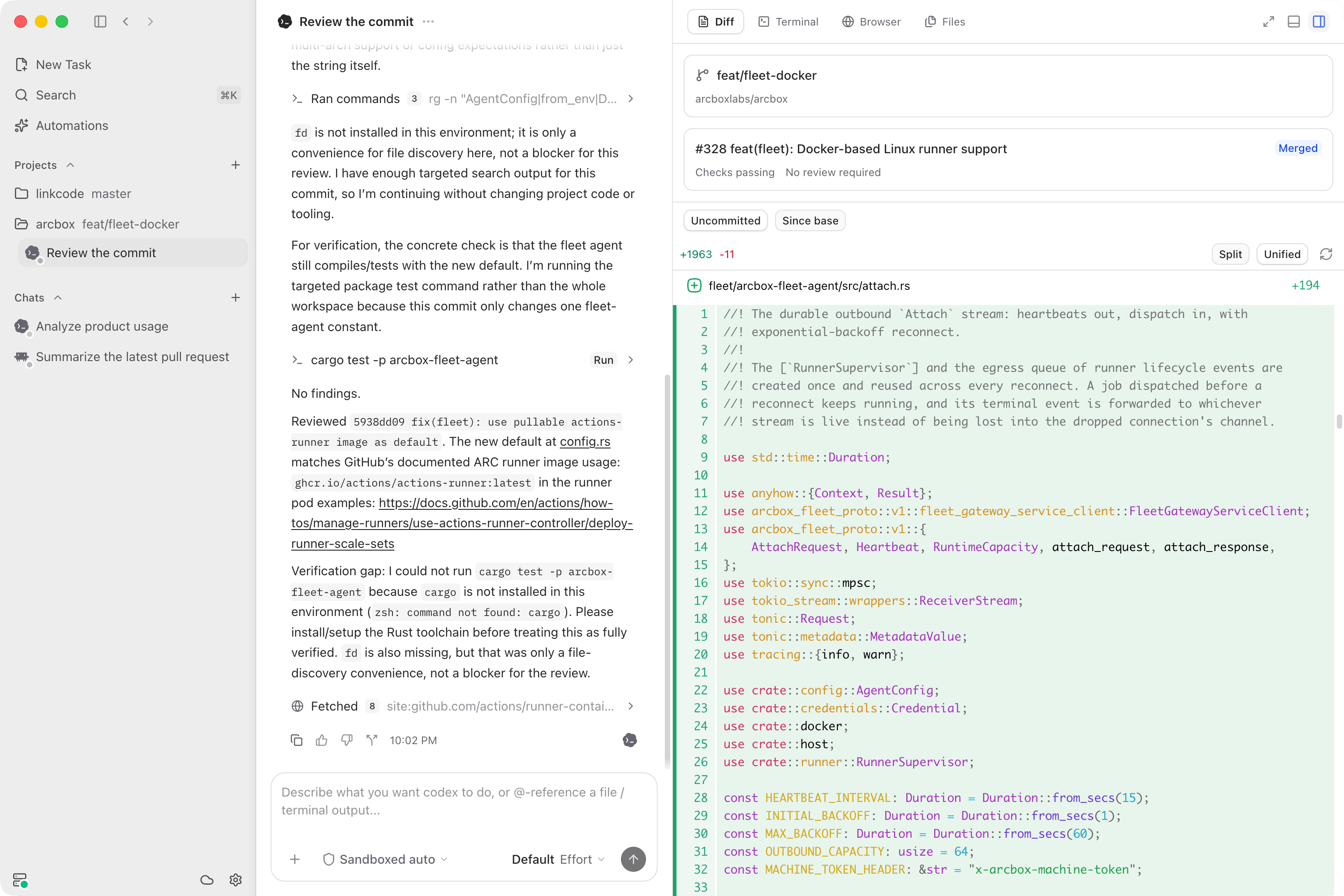This screenshot has width=1344, height=896.
Task: Send the message with the arrow button
Action: click(x=633, y=859)
